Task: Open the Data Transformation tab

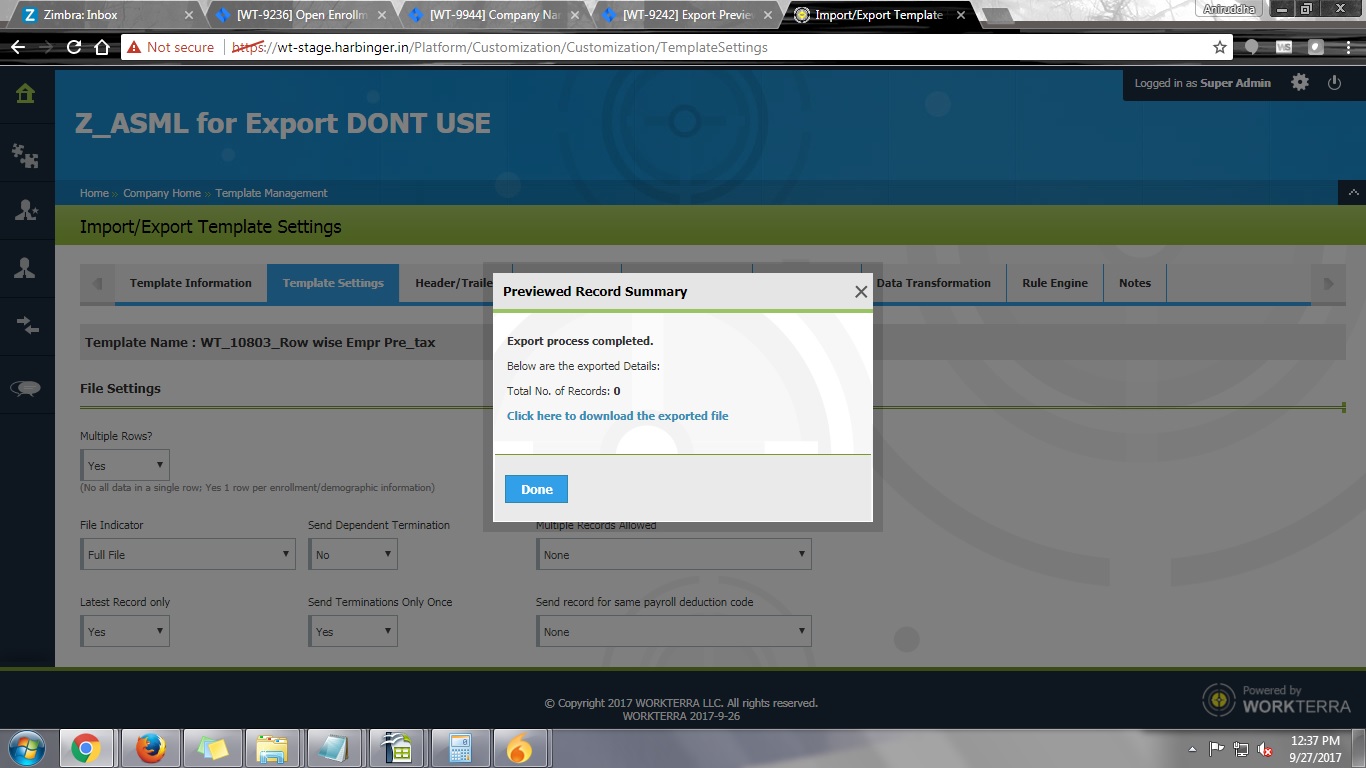Action: (934, 283)
